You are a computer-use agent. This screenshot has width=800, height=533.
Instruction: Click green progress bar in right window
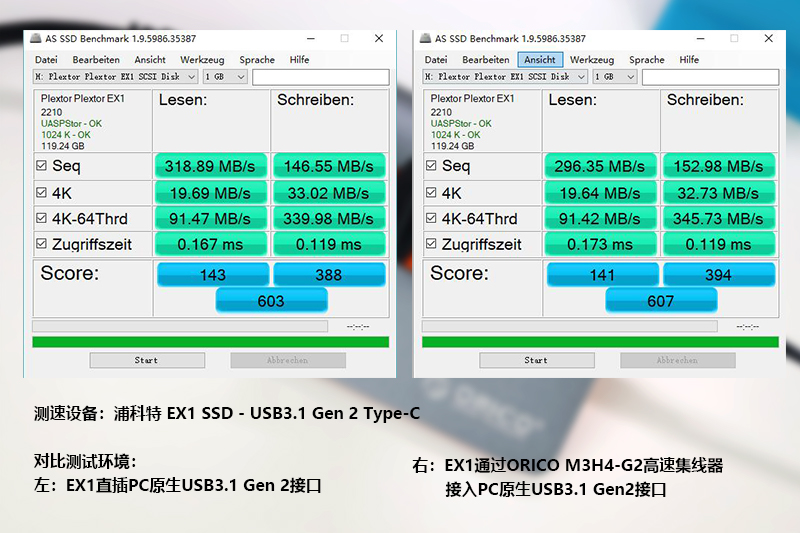pos(601,342)
